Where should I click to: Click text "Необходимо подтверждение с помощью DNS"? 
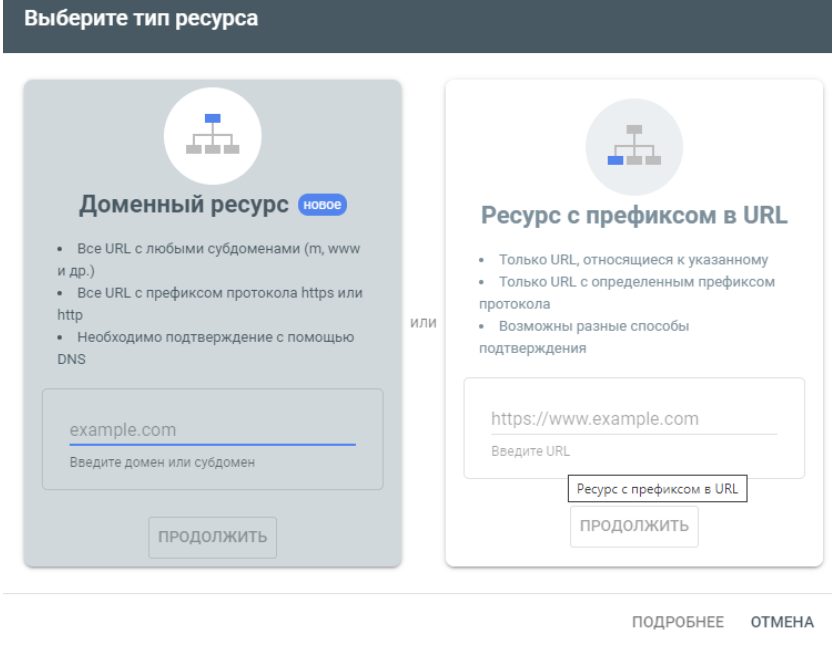206,348
